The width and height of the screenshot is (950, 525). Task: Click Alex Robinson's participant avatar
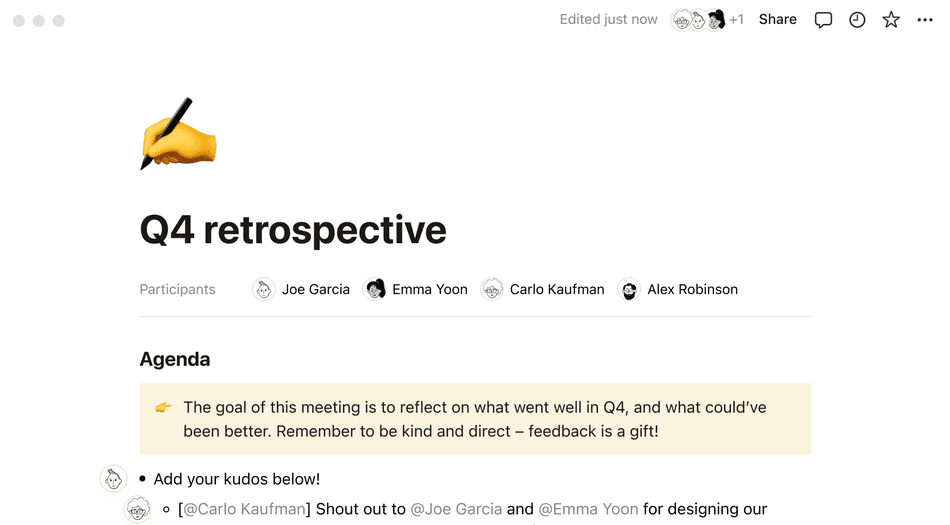[629, 290]
